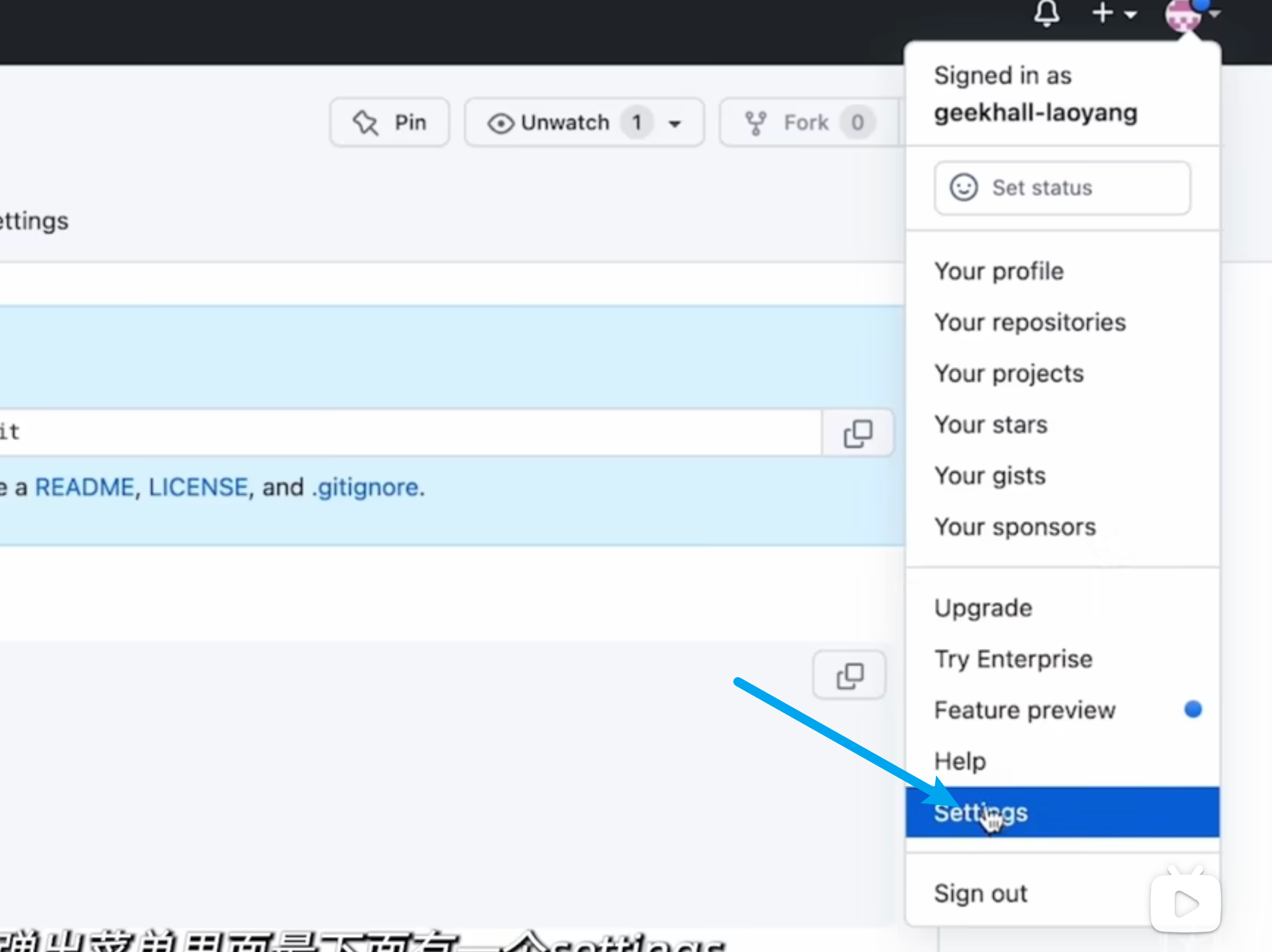Open Help from user menu
1272x952 pixels.
(1062, 761)
